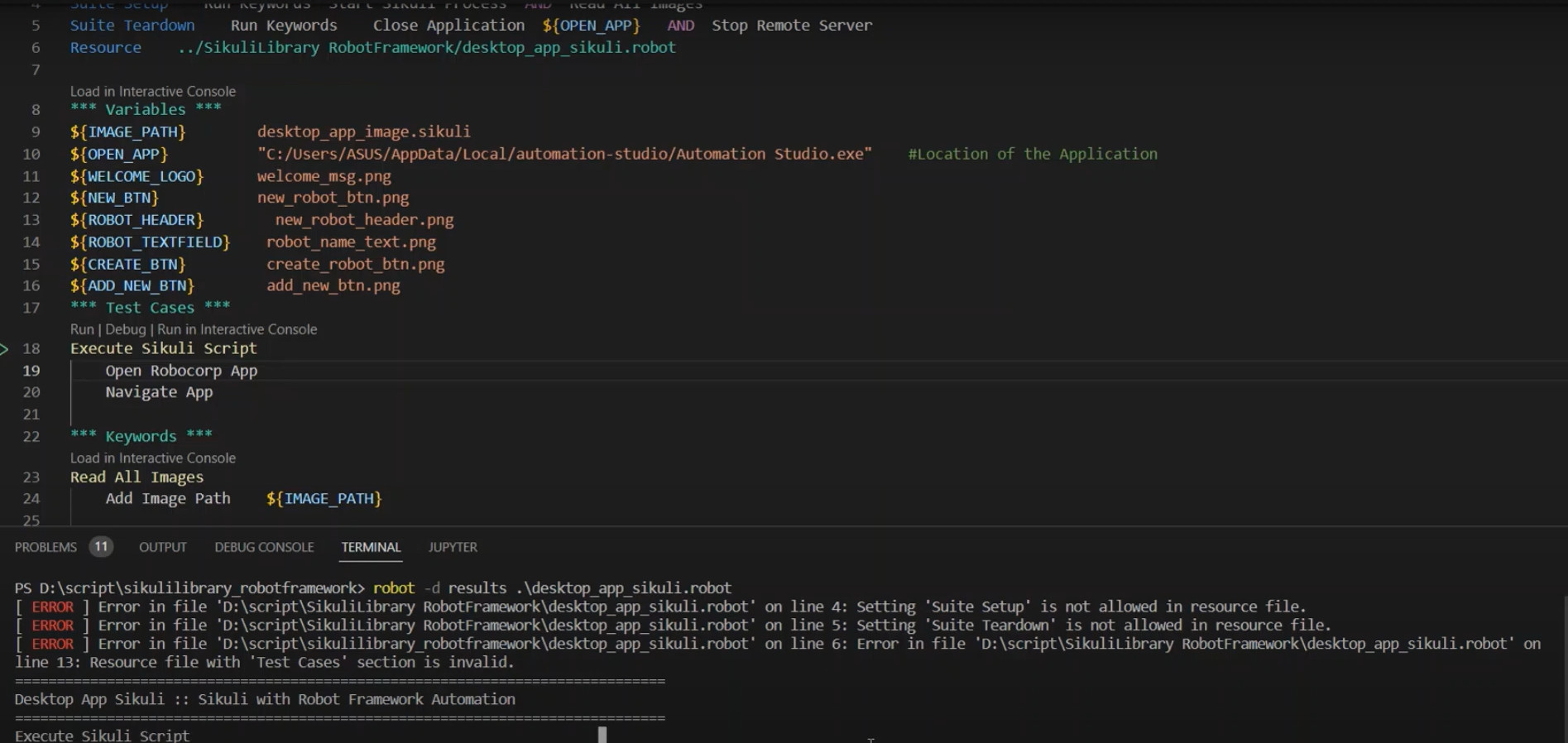Screen dimensions: 1568x743
Task: Click the run test arrow beside line 18
Action: pos(5,349)
